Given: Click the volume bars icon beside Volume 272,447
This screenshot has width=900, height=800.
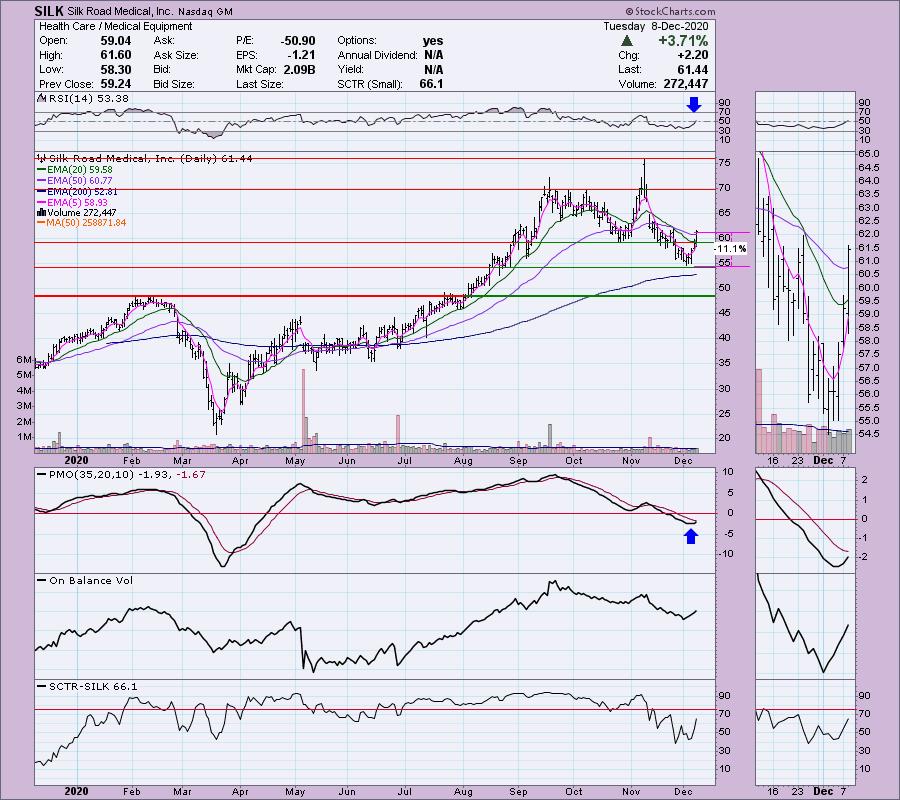Looking at the screenshot, I should pyautogui.click(x=42, y=212).
